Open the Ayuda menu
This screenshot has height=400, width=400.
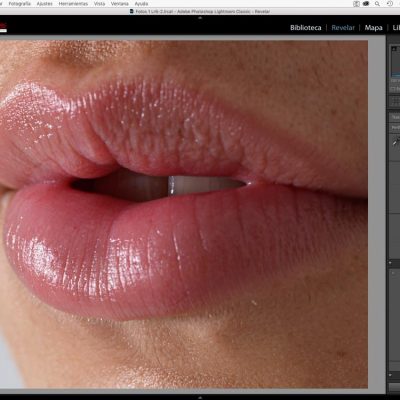[141, 4]
